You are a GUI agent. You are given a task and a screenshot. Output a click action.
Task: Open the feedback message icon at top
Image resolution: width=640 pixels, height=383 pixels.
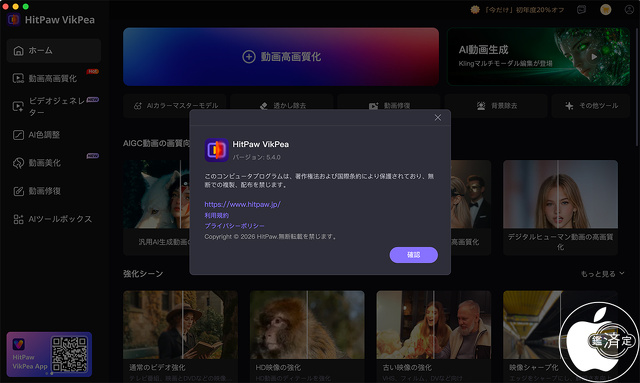pyautogui.click(x=582, y=10)
